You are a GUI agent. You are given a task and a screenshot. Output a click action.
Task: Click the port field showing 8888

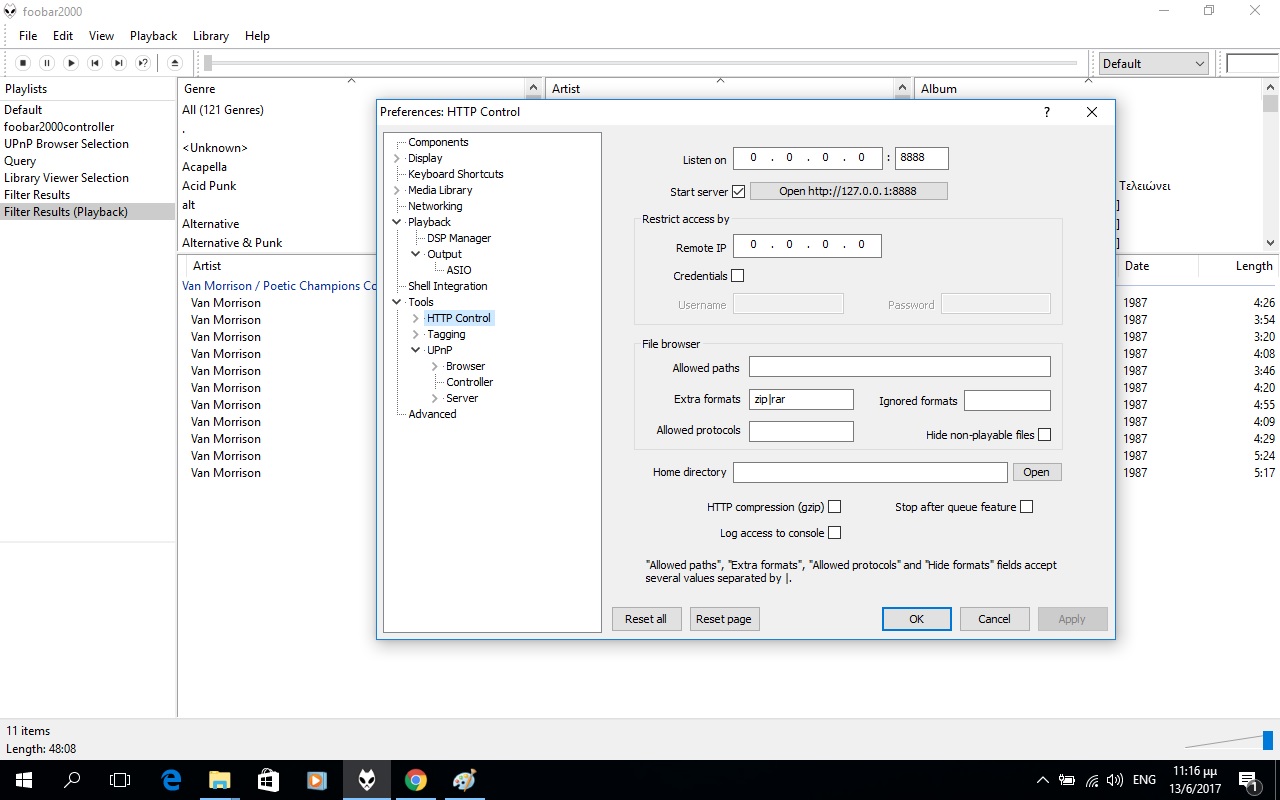coord(922,158)
